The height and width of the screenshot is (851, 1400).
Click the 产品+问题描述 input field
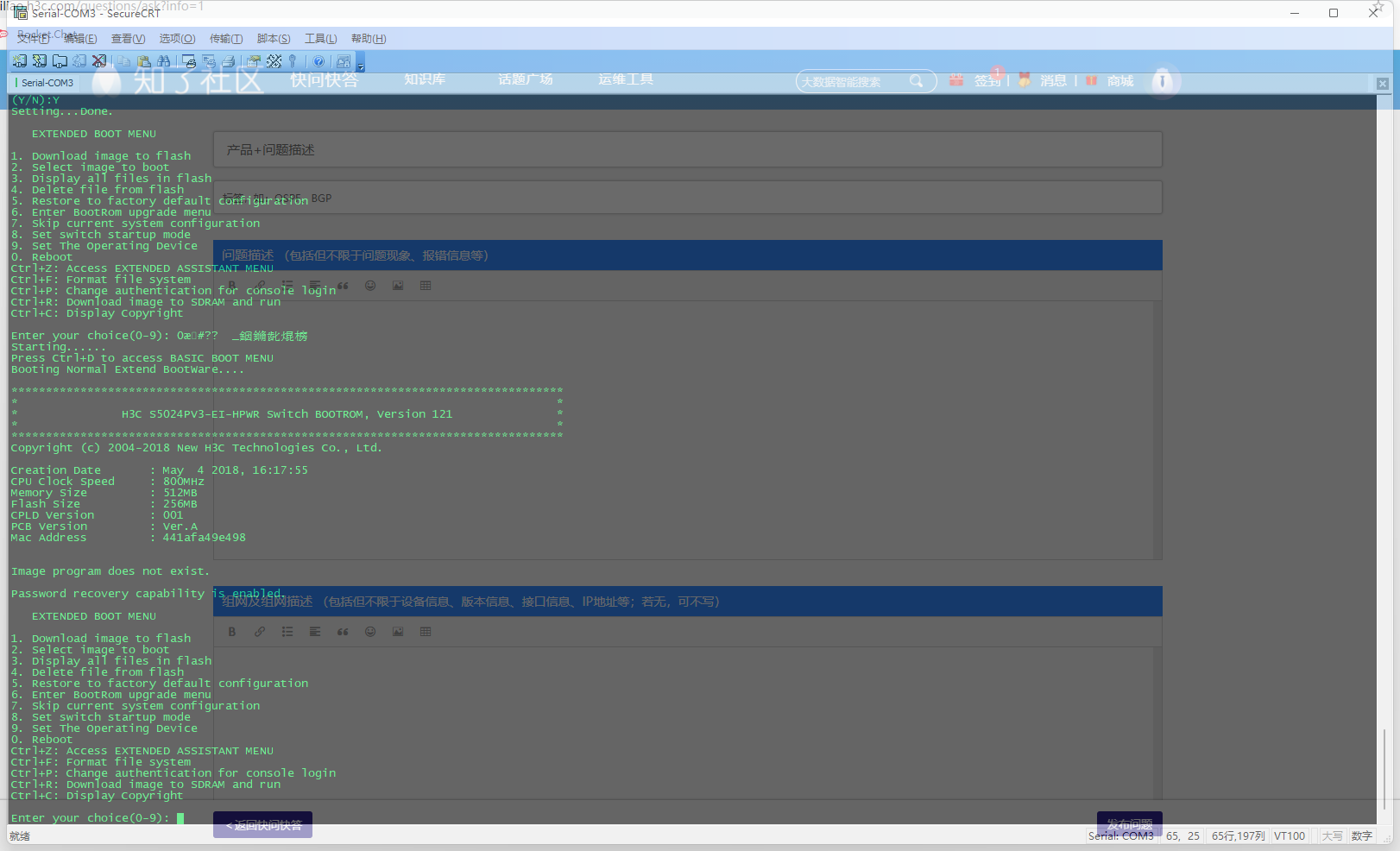(x=687, y=150)
